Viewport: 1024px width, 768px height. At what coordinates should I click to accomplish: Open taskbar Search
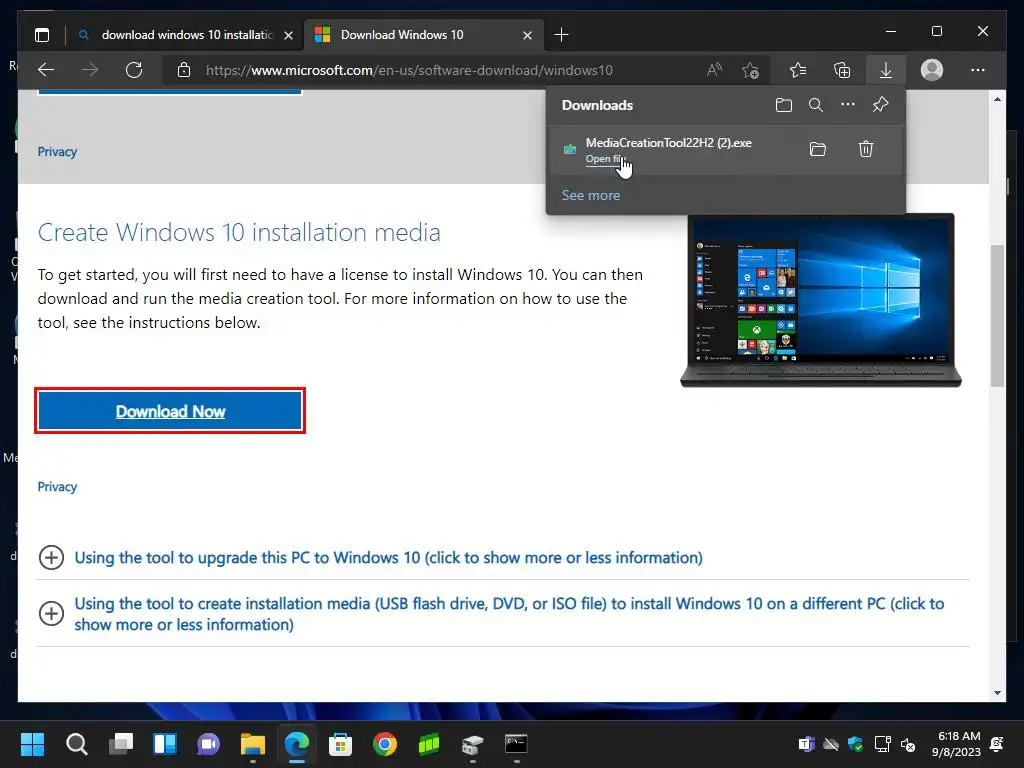(x=76, y=744)
